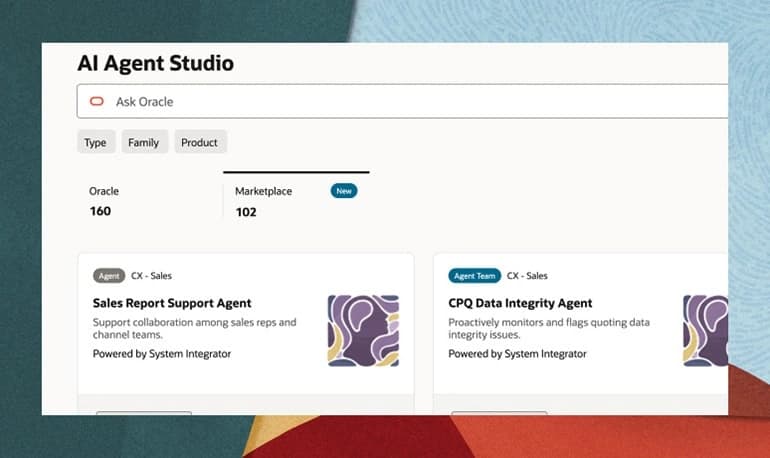
Task: Click the Oracle count 160
Action: pyautogui.click(x=100, y=211)
